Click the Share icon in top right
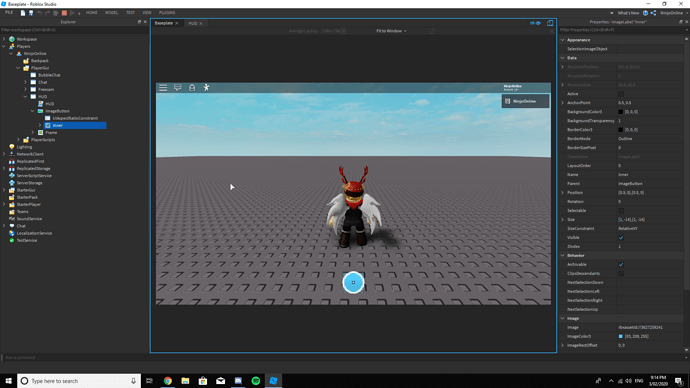 [x=653, y=13]
